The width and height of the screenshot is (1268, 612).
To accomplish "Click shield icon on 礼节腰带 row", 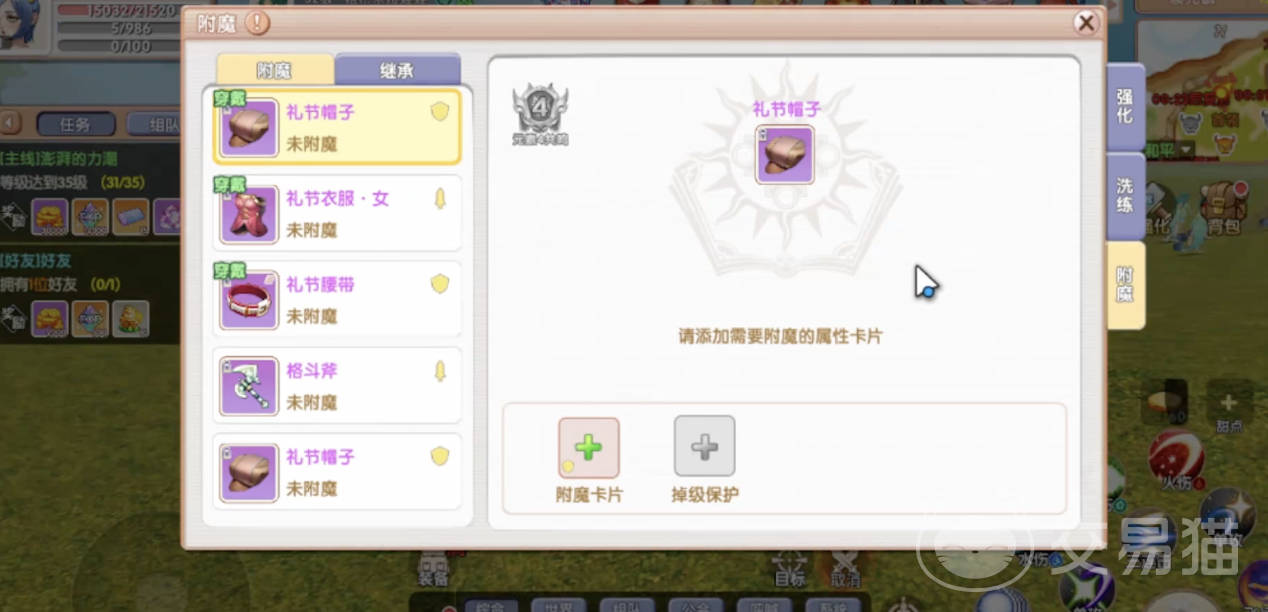I will pyautogui.click(x=440, y=284).
